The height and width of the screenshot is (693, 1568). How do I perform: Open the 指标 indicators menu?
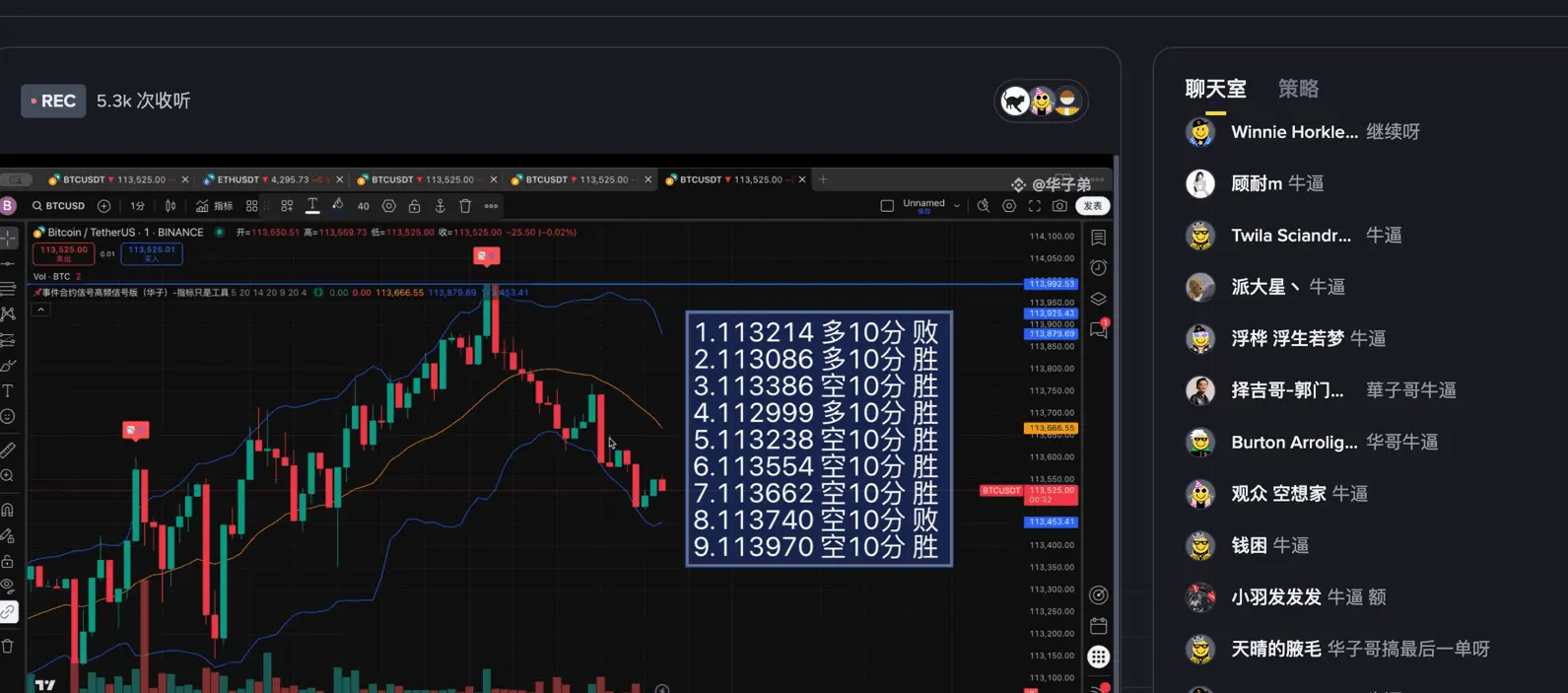214,206
